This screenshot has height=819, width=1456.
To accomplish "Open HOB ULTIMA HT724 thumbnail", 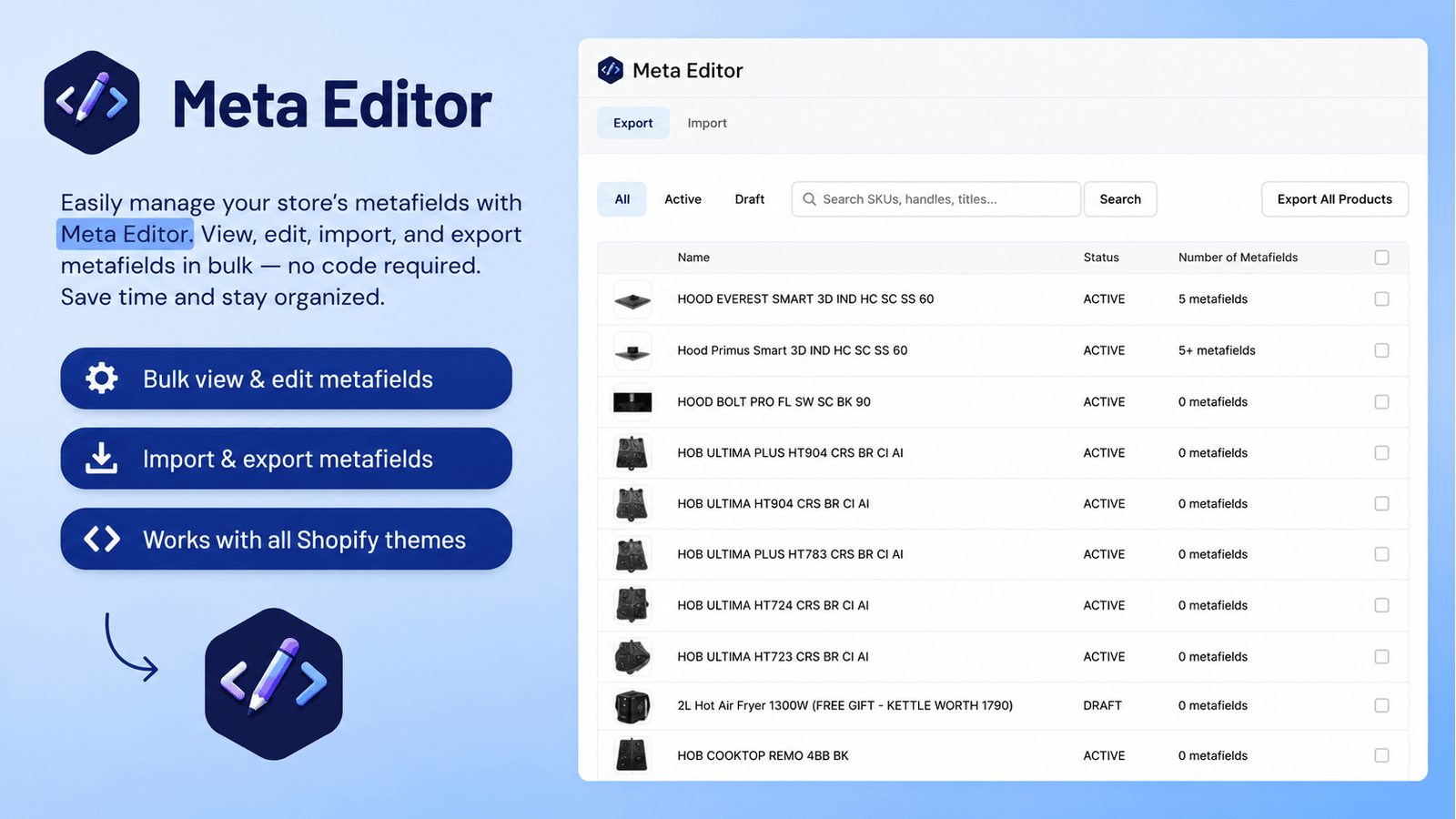I will 632,605.
